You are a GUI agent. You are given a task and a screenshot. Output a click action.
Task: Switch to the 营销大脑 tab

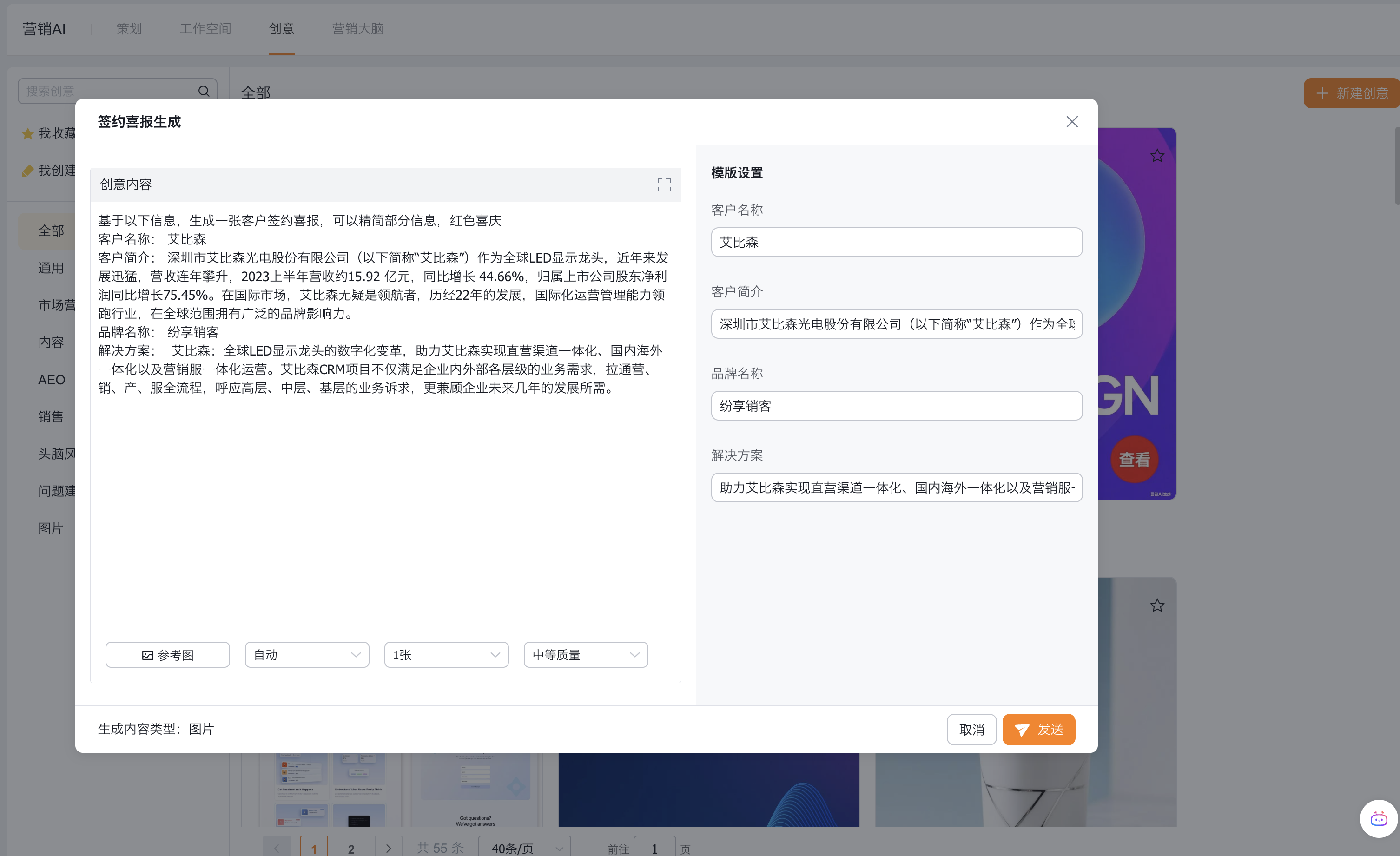(357, 28)
